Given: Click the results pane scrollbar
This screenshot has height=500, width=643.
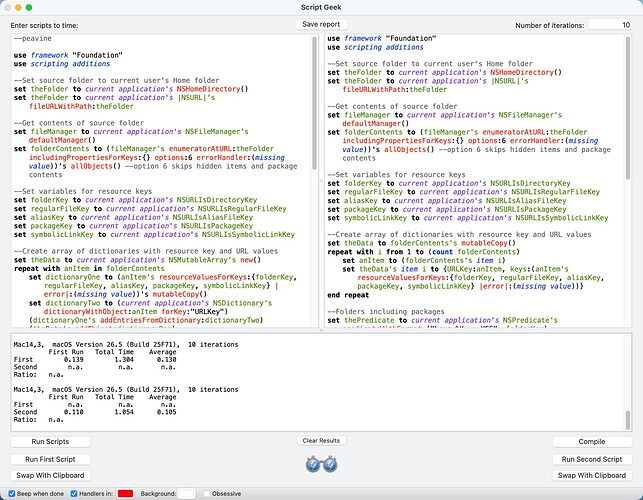Looking at the screenshot, I should click(628, 419).
